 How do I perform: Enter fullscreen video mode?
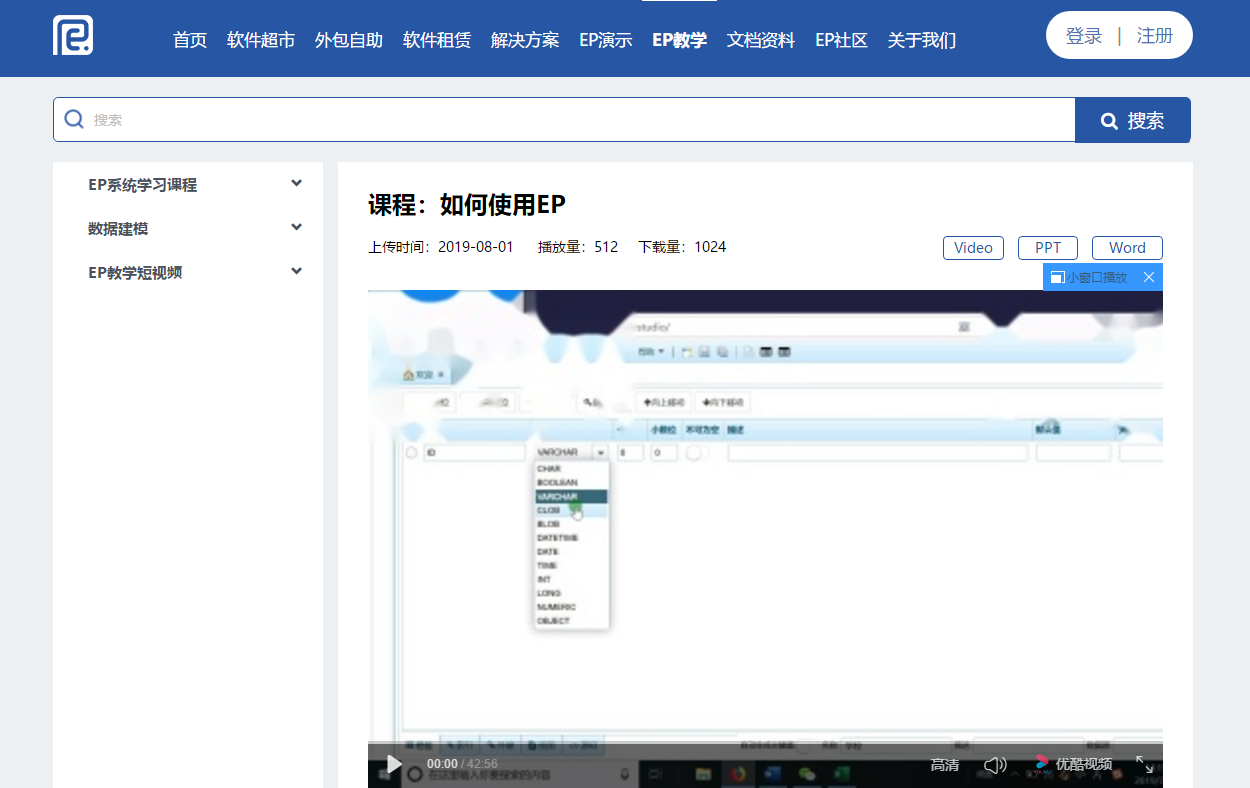coord(1145,765)
